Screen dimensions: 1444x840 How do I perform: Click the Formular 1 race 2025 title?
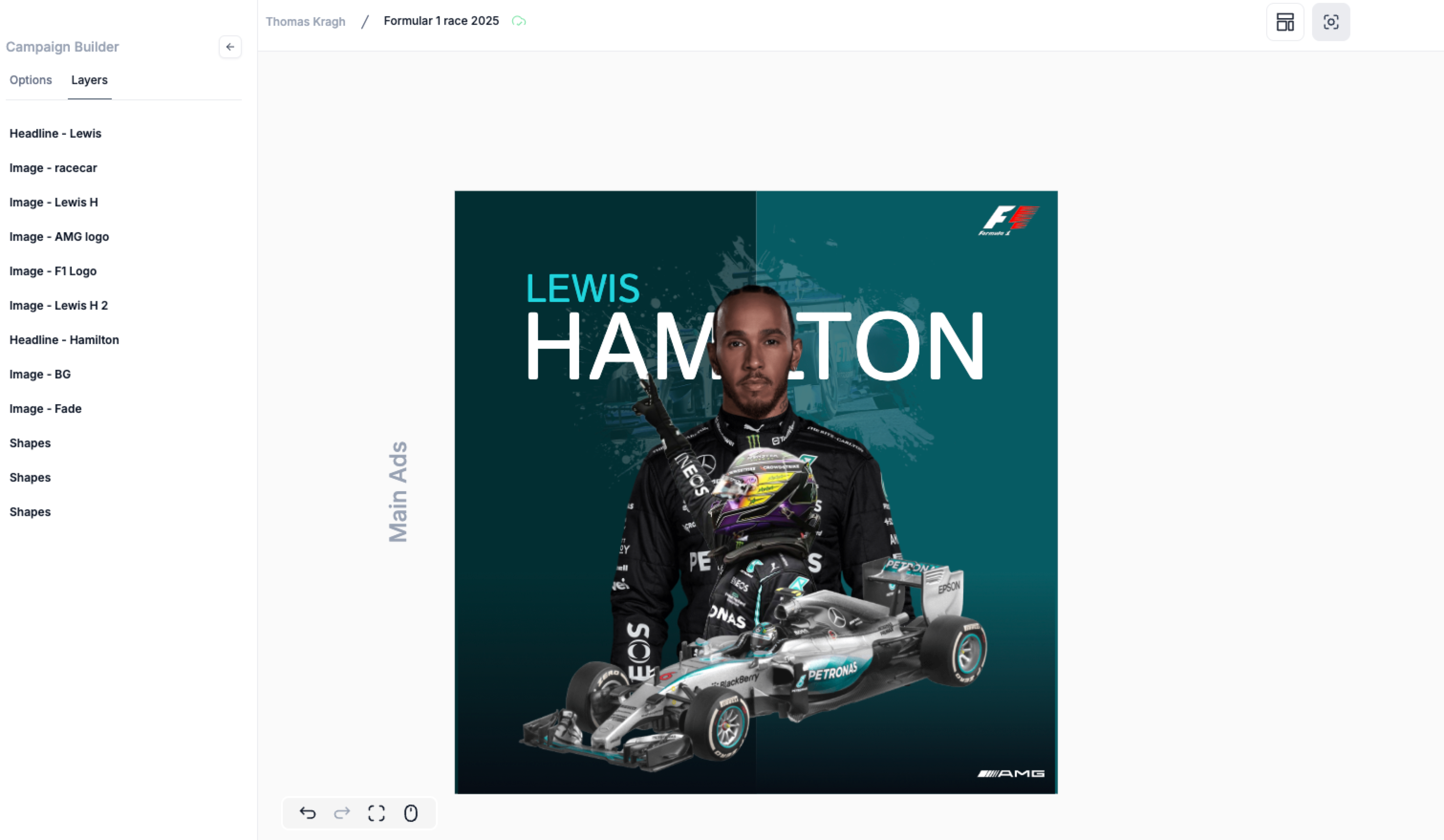click(441, 21)
